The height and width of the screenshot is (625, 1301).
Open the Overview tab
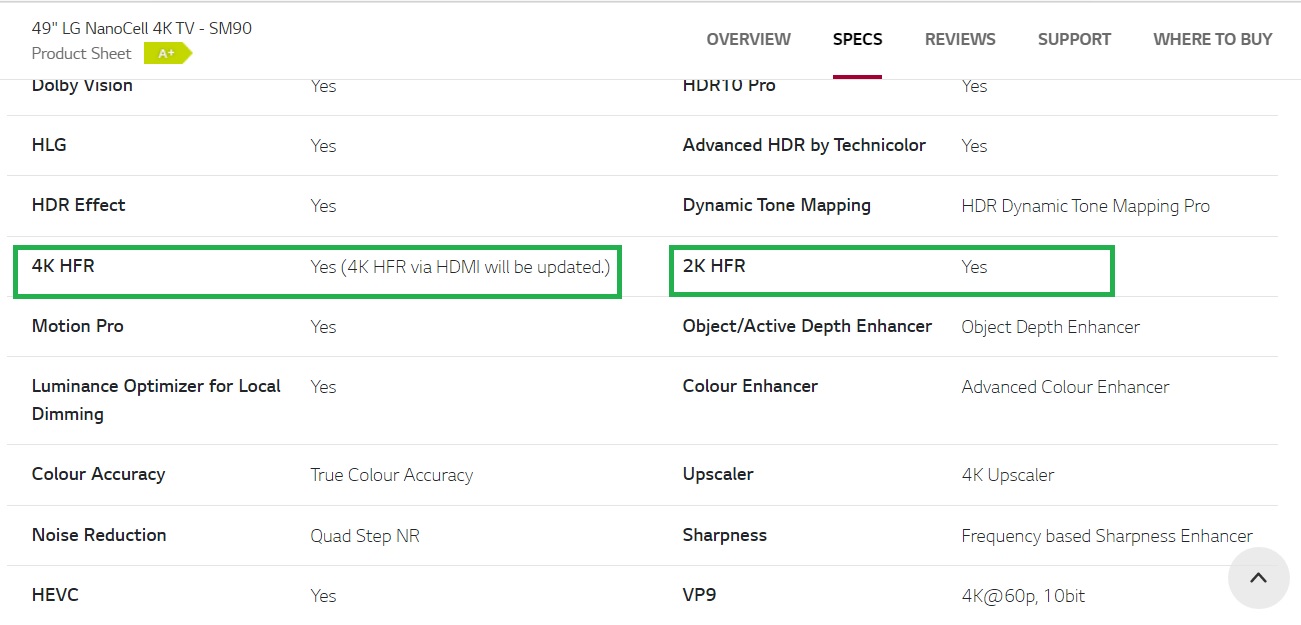748,40
